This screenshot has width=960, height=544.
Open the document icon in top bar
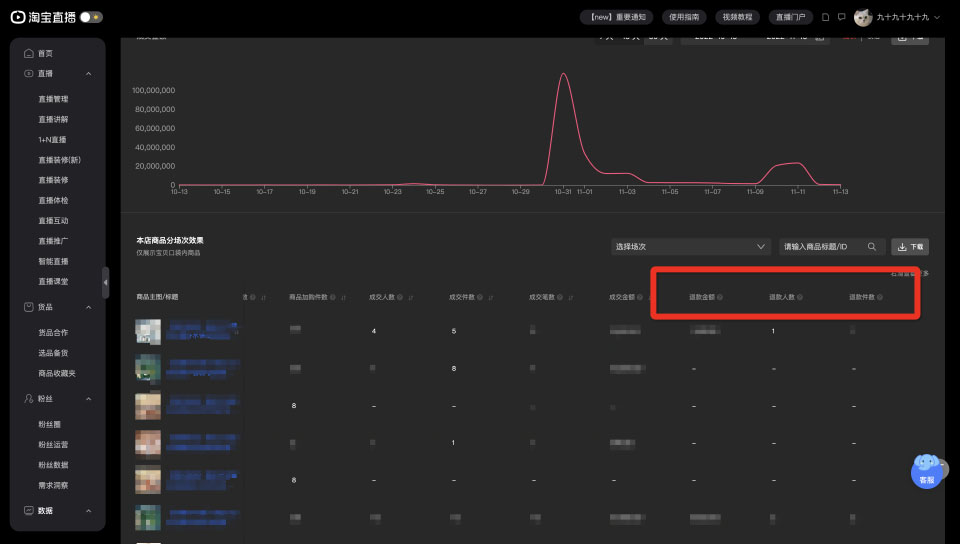pos(825,17)
